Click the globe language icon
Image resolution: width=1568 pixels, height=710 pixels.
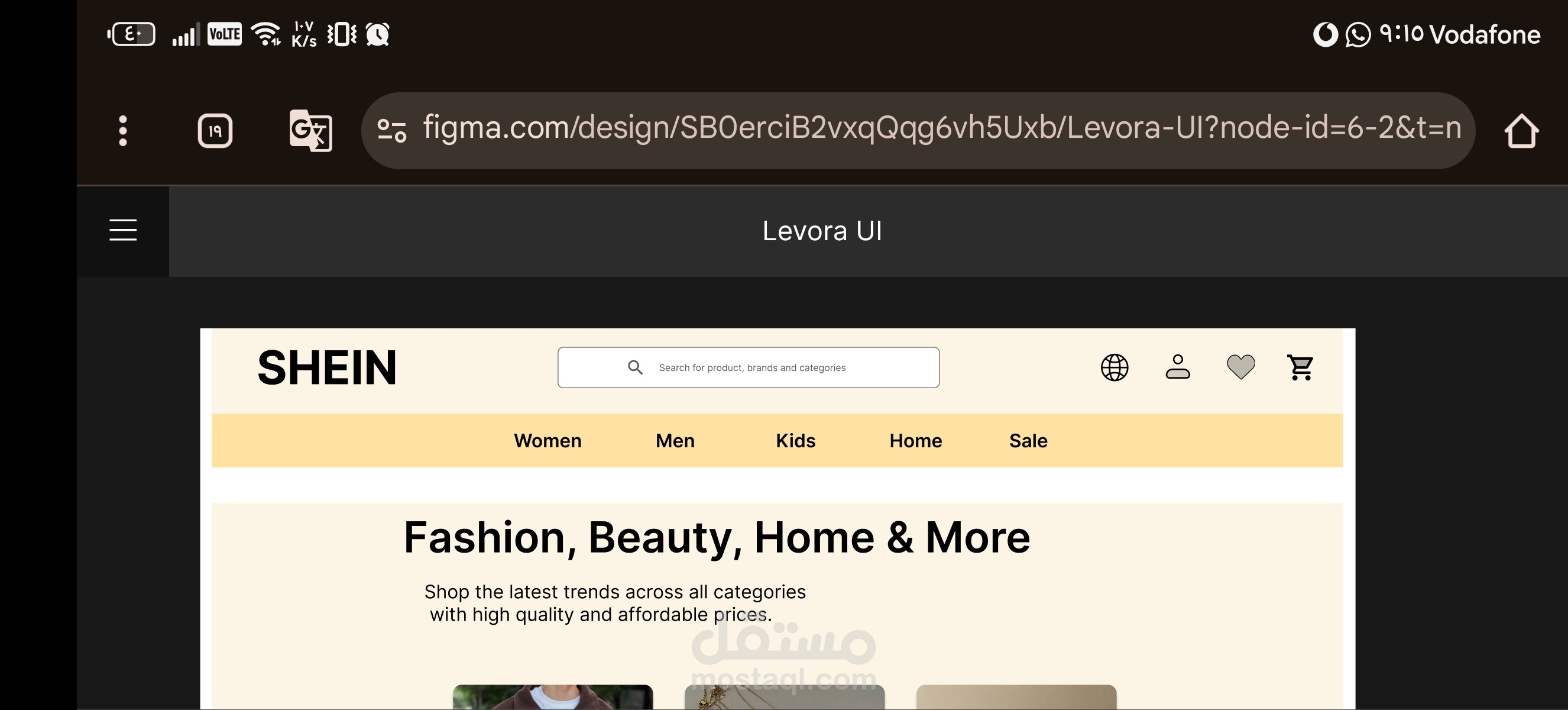pos(1115,367)
